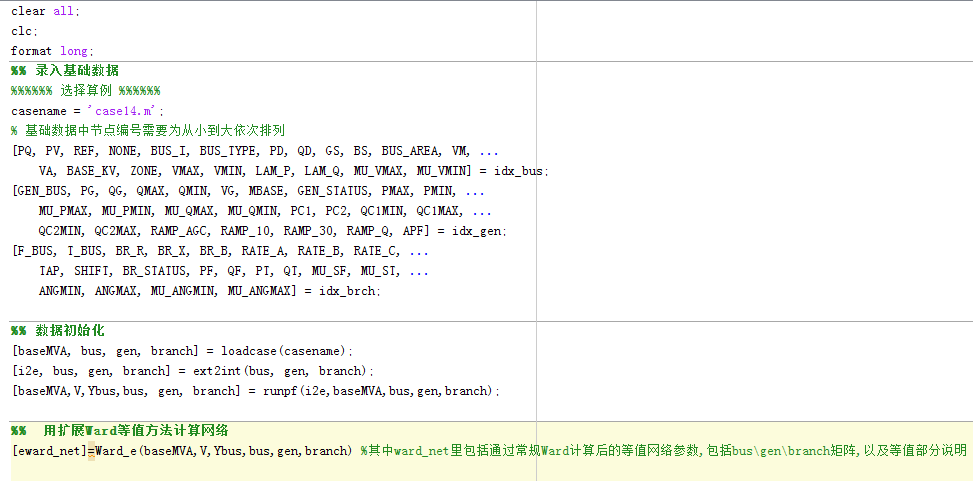The height and width of the screenshot is (481, 973).
Task: Select the '录入基础数据' section header
Action: point(65,71)
